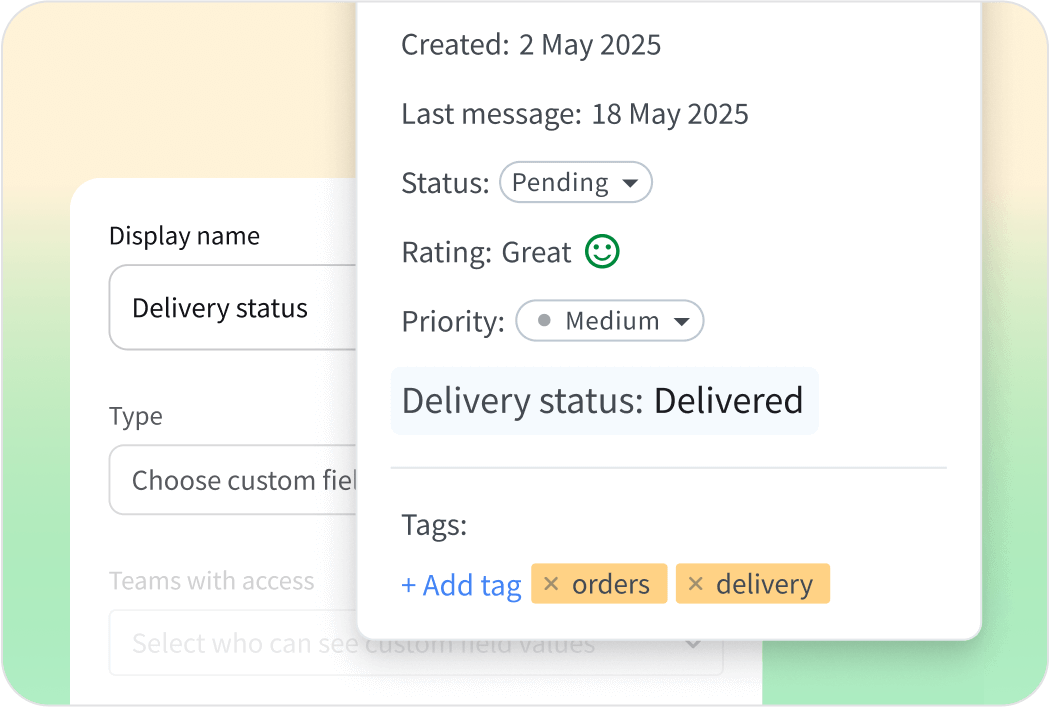Image resolution: width=1049 pixels, height=707 pixels.
Task: Click the + Add tag link
Action: (x=461, y=584)
